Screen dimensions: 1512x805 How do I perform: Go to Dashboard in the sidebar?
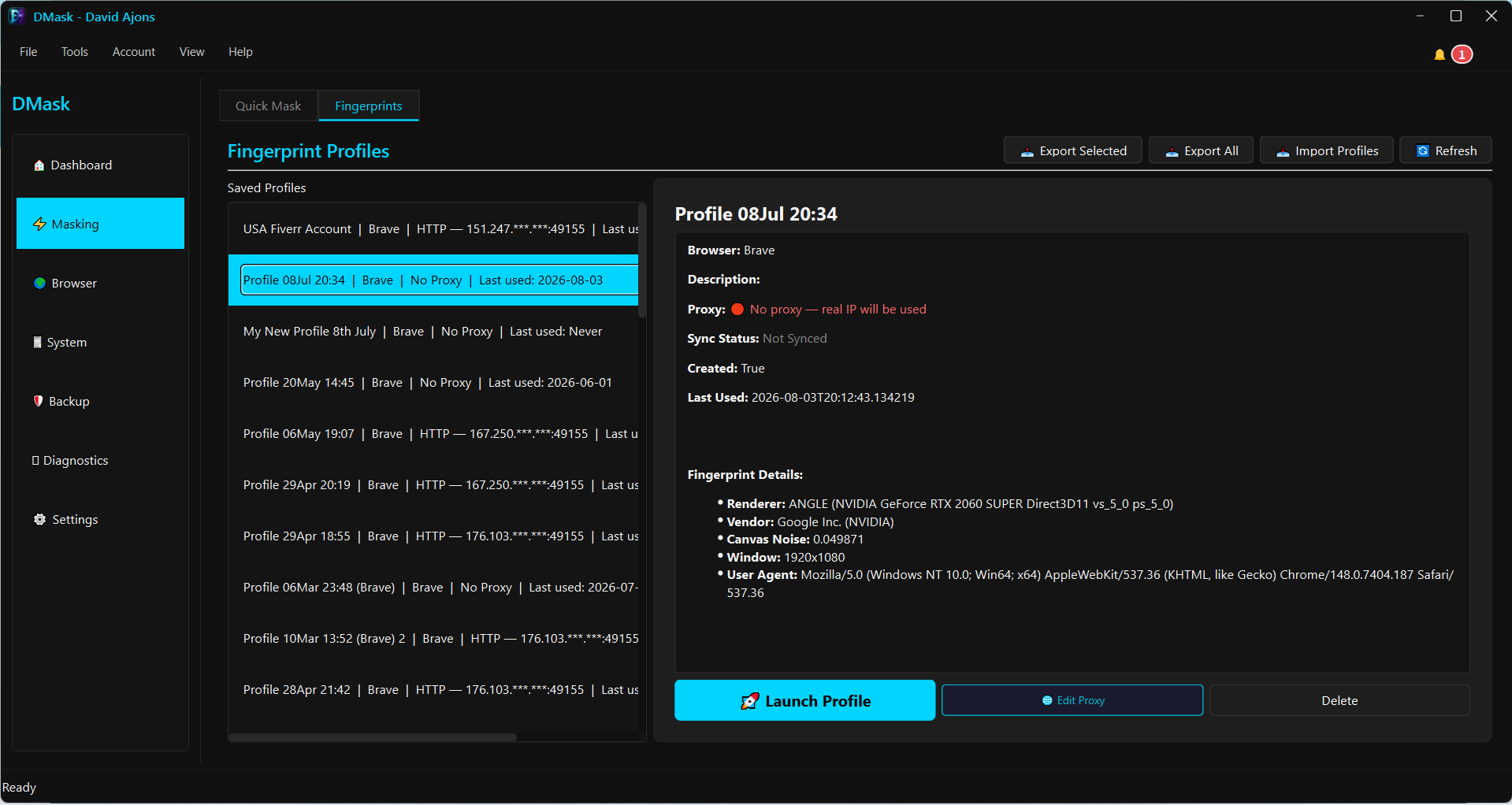(x=100, y=165)
